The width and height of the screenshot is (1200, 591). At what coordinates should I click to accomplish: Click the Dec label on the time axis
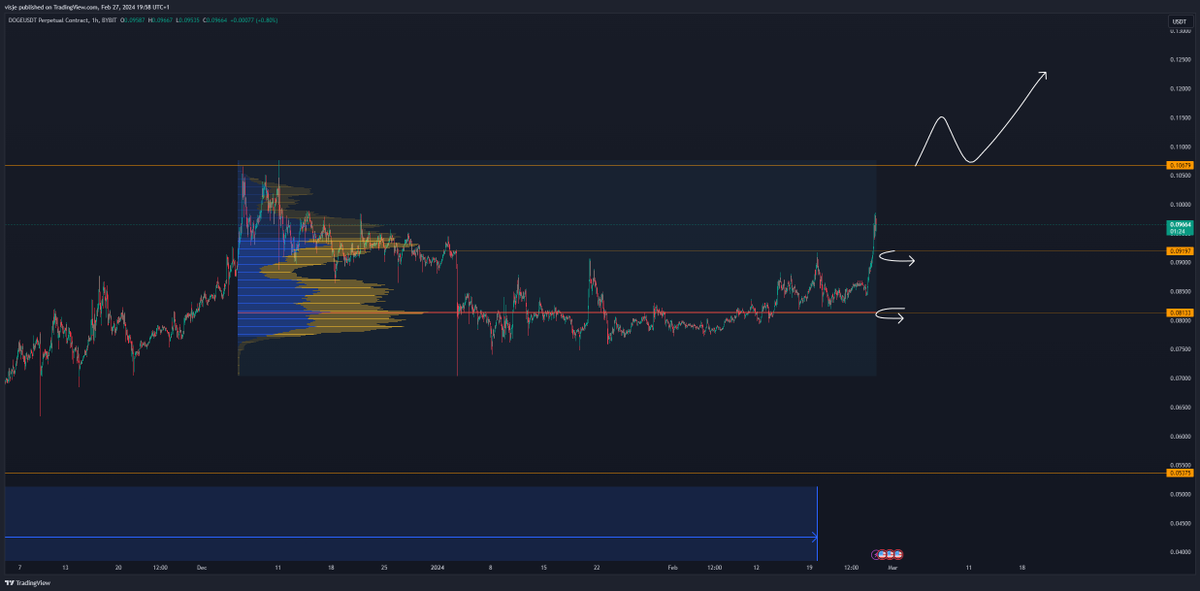point(201,567)
